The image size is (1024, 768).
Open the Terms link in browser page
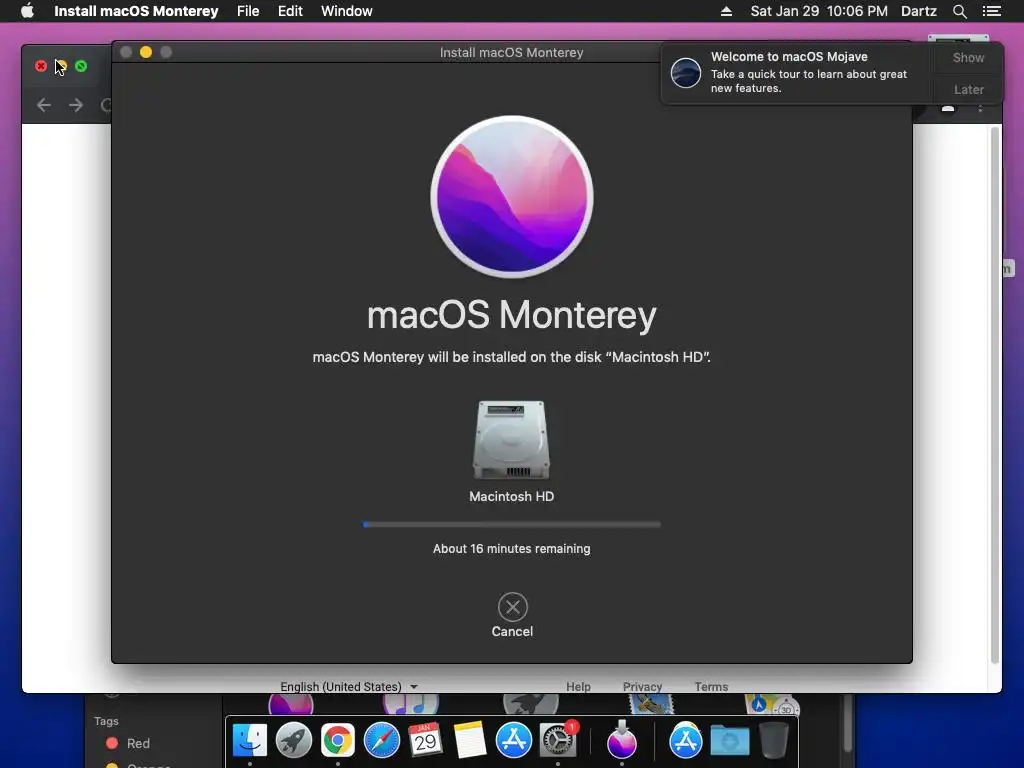(711, 686)
